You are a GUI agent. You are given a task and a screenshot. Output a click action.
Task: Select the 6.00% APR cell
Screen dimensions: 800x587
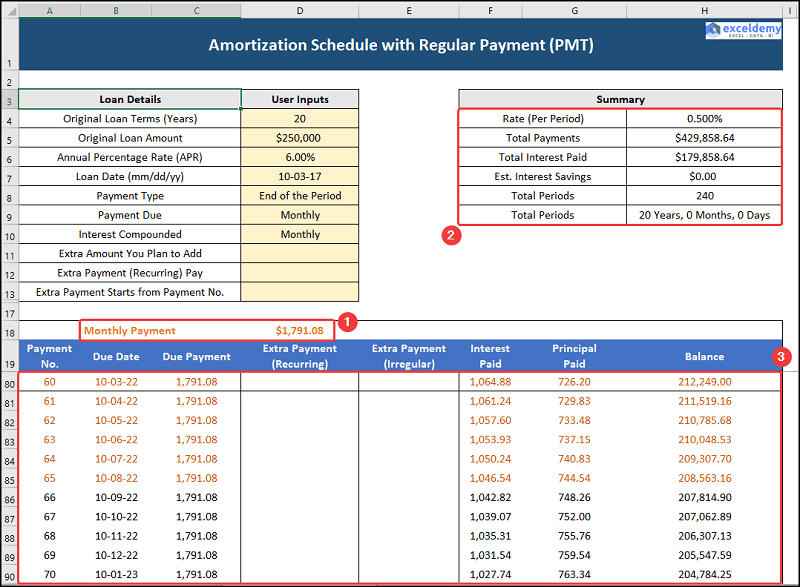300,158
